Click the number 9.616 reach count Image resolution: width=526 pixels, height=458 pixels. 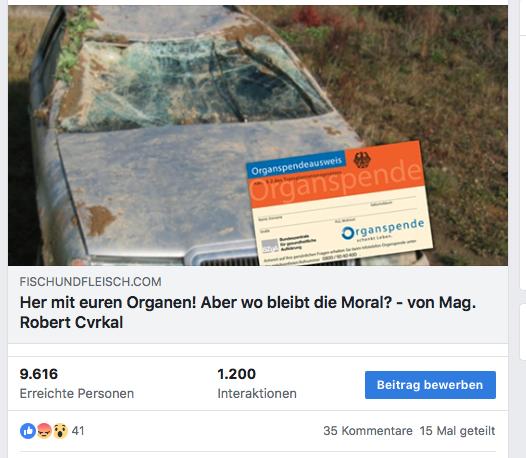39,374
